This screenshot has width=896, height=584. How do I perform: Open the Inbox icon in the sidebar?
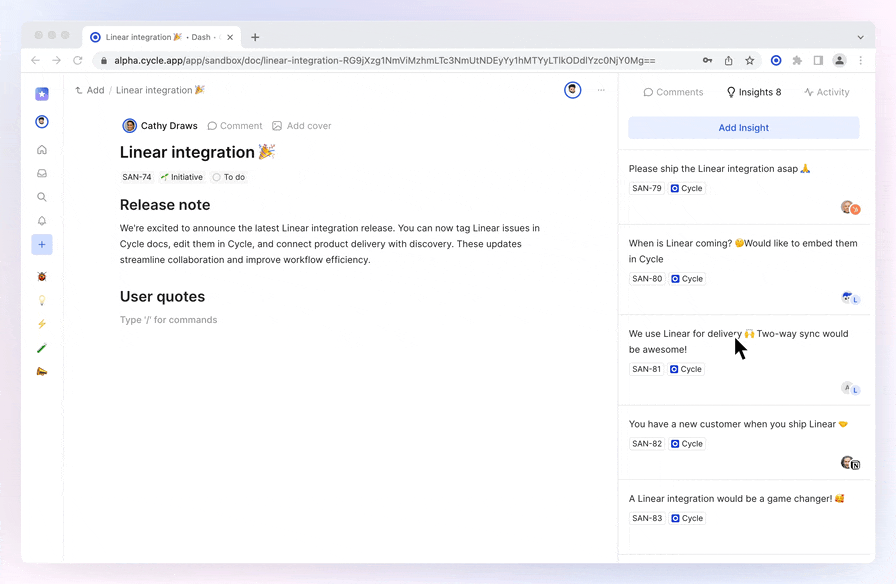(42, 173)
